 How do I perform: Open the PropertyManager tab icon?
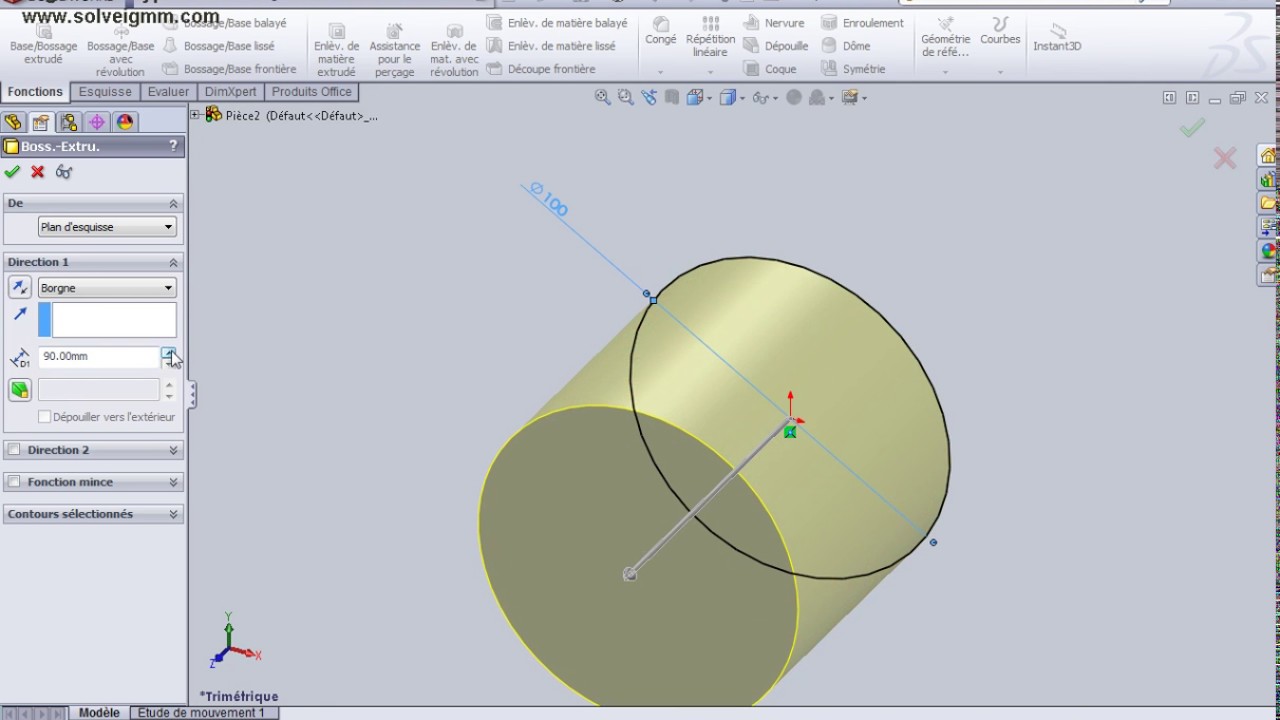tap(41, 122)
